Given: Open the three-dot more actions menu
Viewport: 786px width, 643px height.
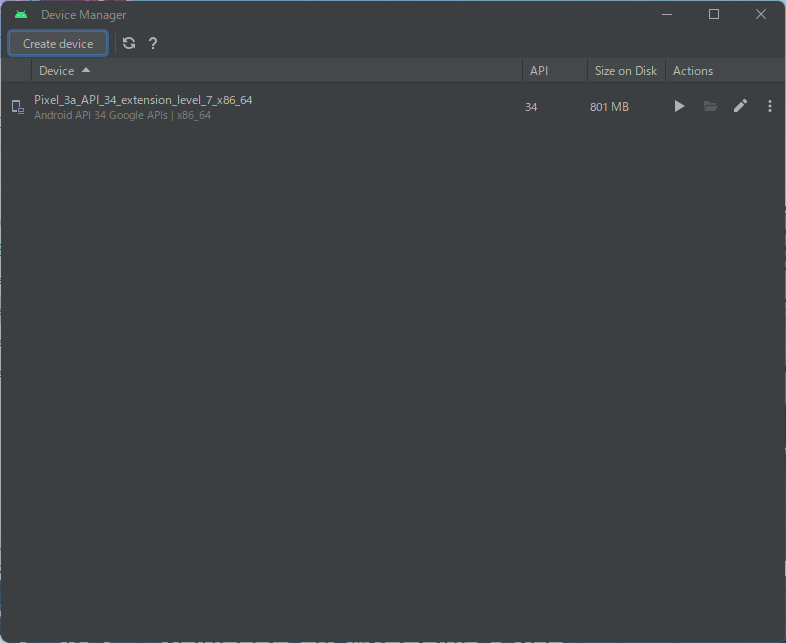Looking at the screenshot, I should [x=769, y=106].
